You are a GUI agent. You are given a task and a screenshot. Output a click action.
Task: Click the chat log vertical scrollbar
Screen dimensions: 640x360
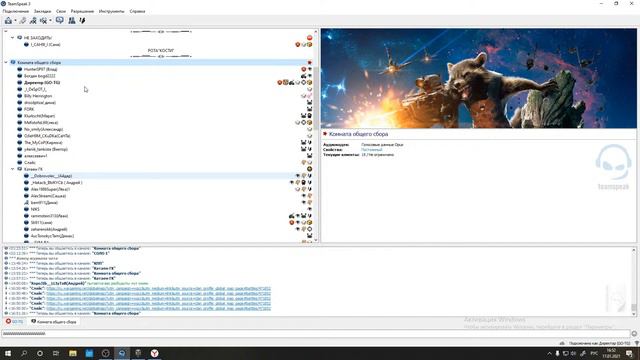634,281
